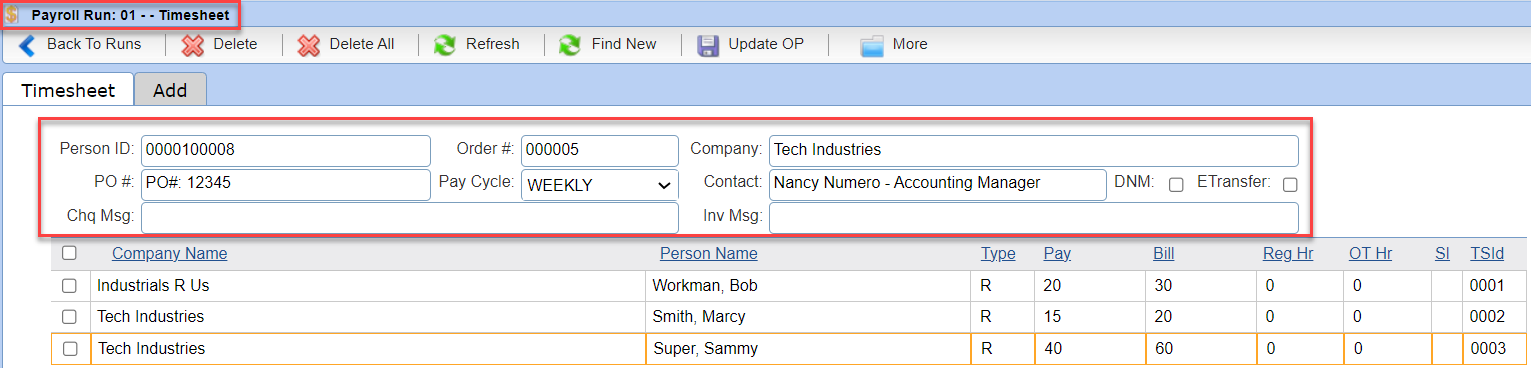Toggle the DNM checkbox
1531x368 pixels.
(1176, 184)
